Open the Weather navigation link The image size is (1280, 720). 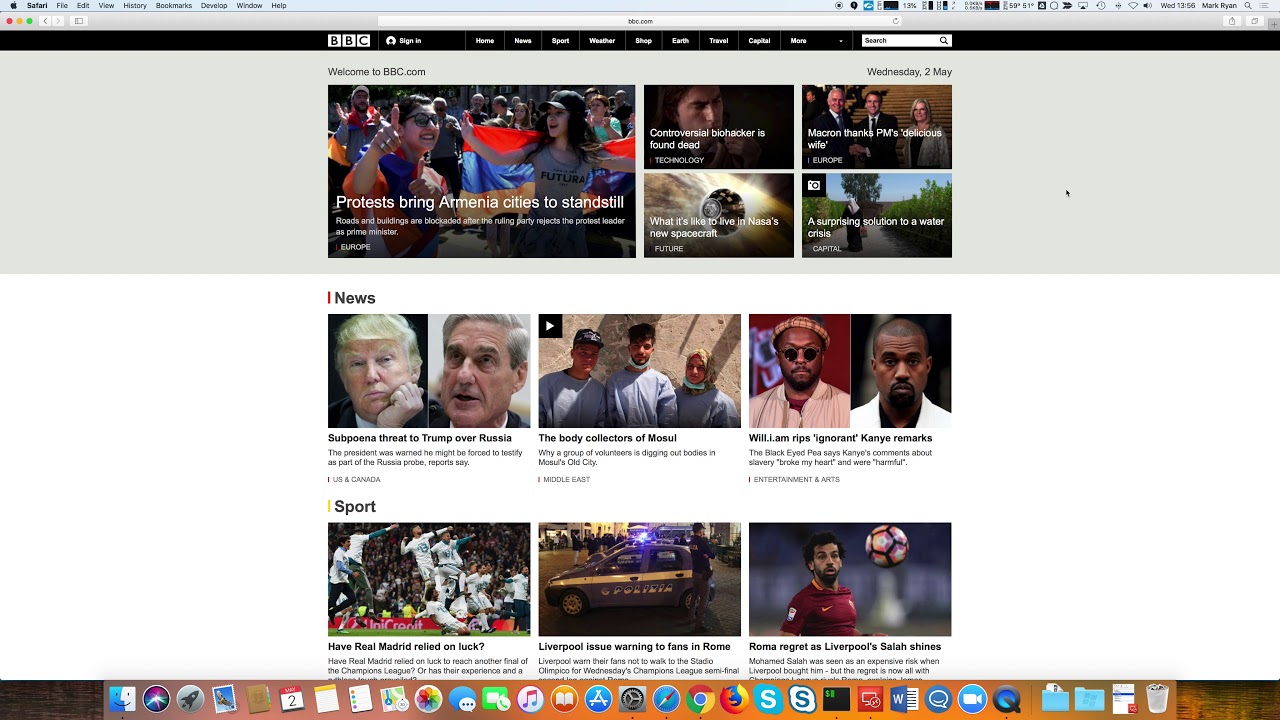(602, 41)
